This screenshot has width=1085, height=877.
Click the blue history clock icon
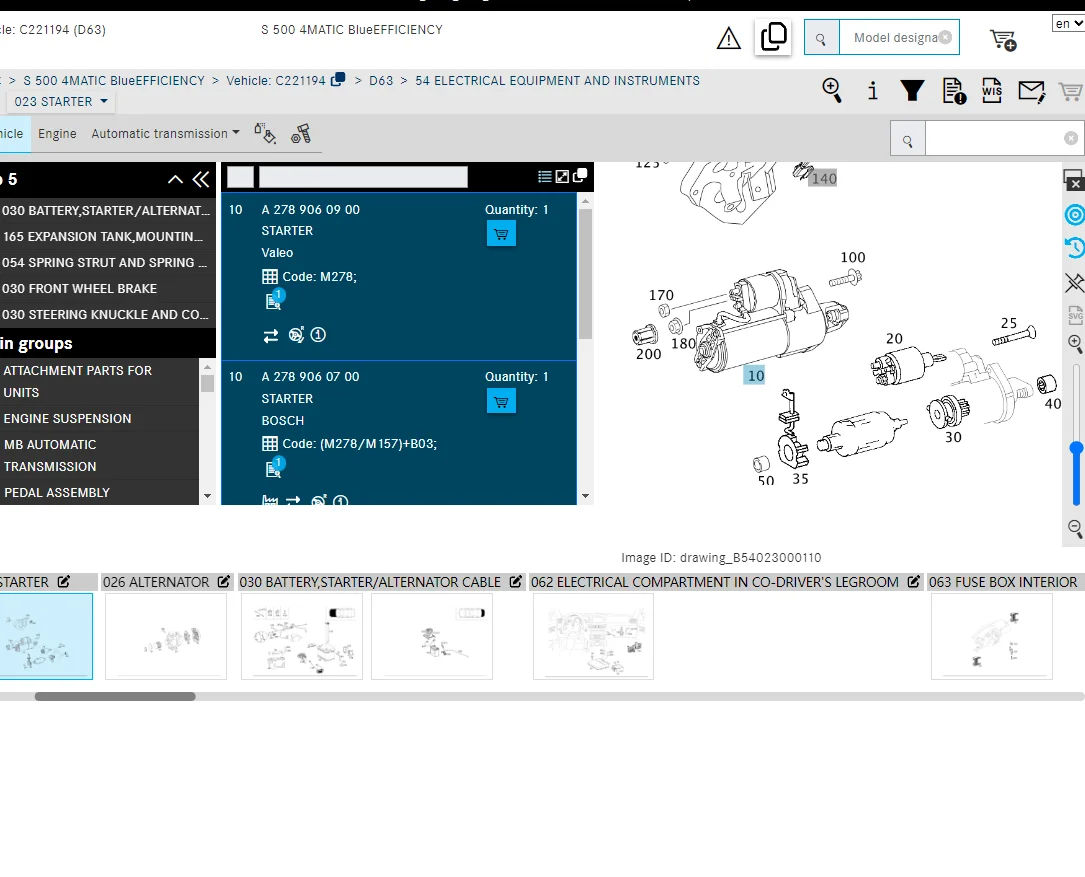point(1075,248)
